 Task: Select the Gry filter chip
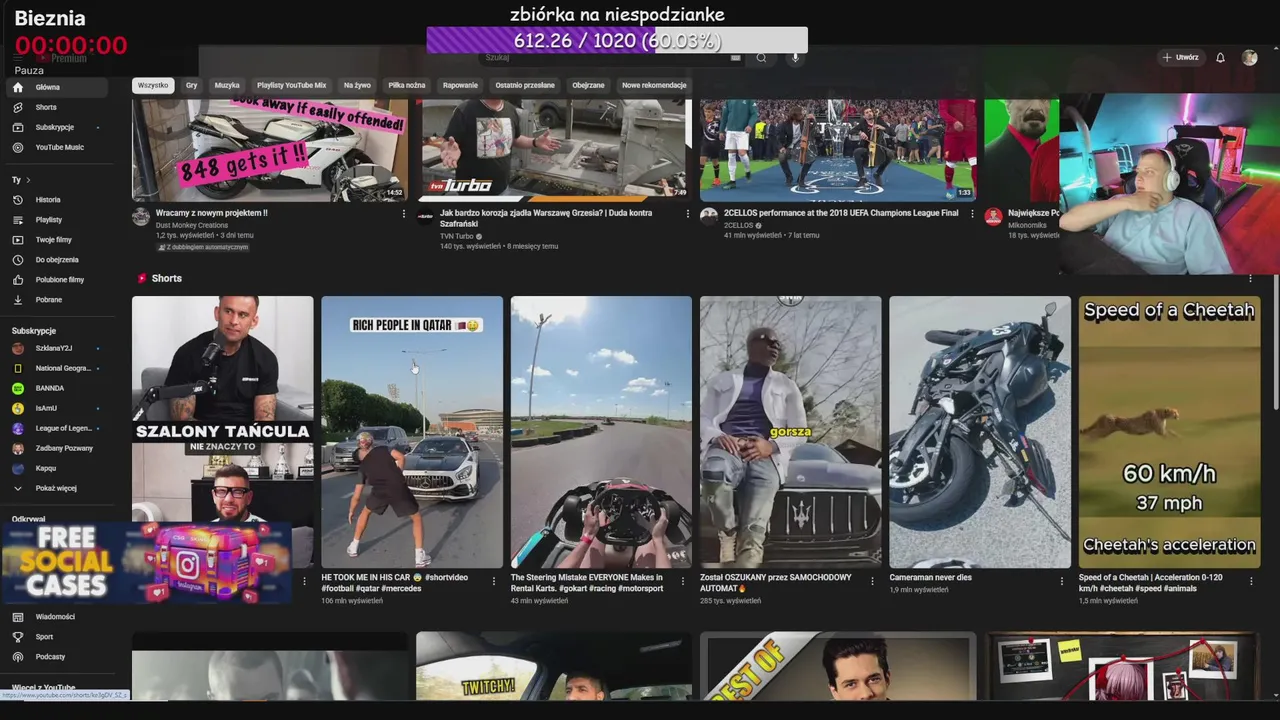tap(191, 85)
